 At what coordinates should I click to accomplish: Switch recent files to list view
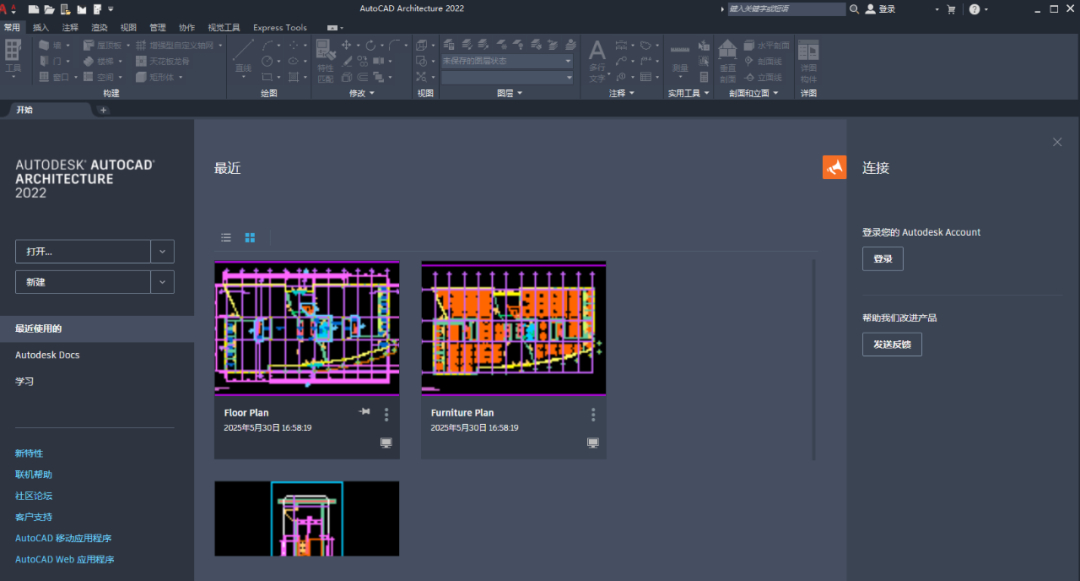226,237
